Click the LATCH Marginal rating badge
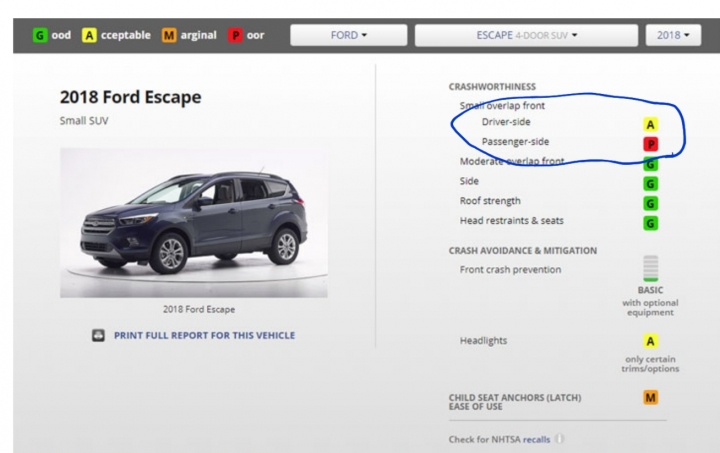The width and height of the screenshot is (720, 453). point(650,397)
